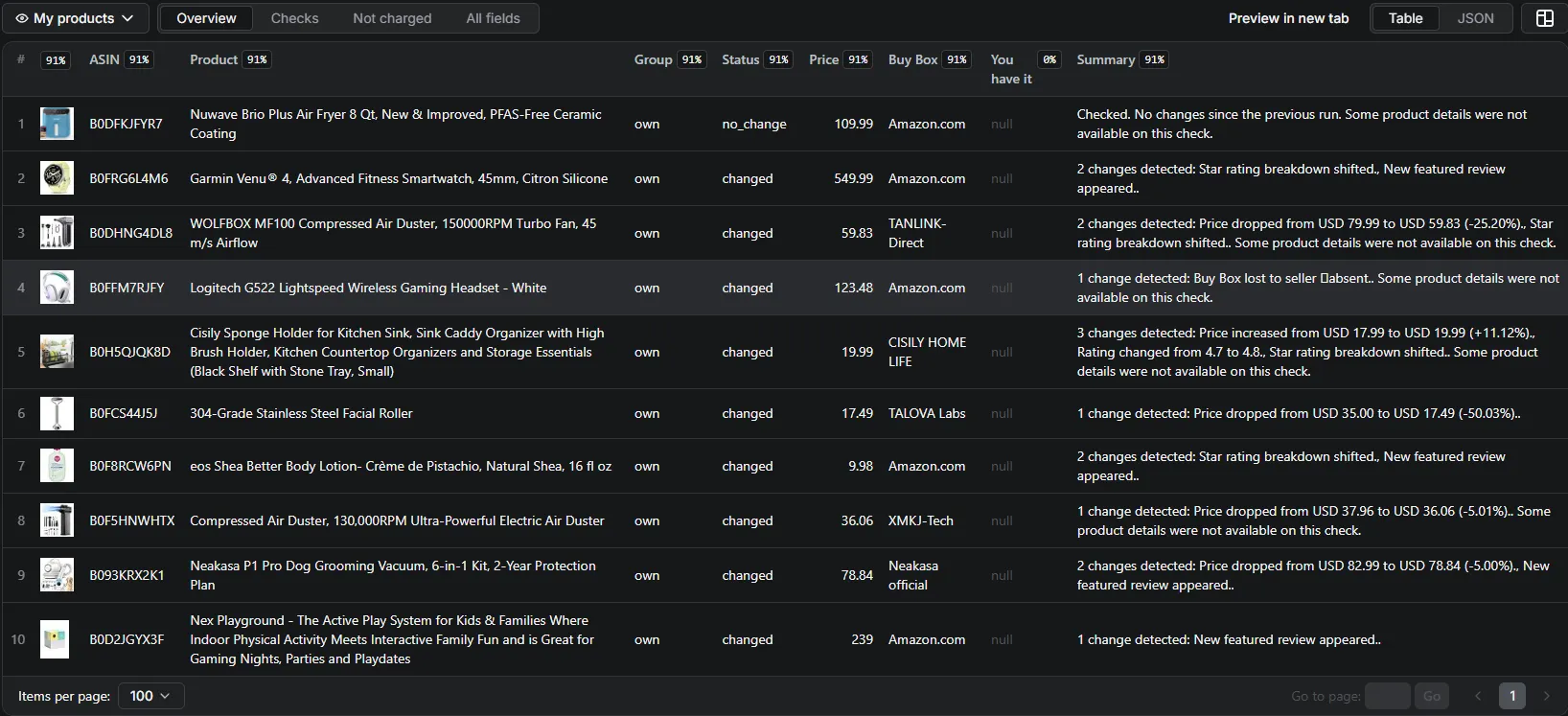Open the Neakasa P1 Pro thumbnail

(x=57, y=575)
